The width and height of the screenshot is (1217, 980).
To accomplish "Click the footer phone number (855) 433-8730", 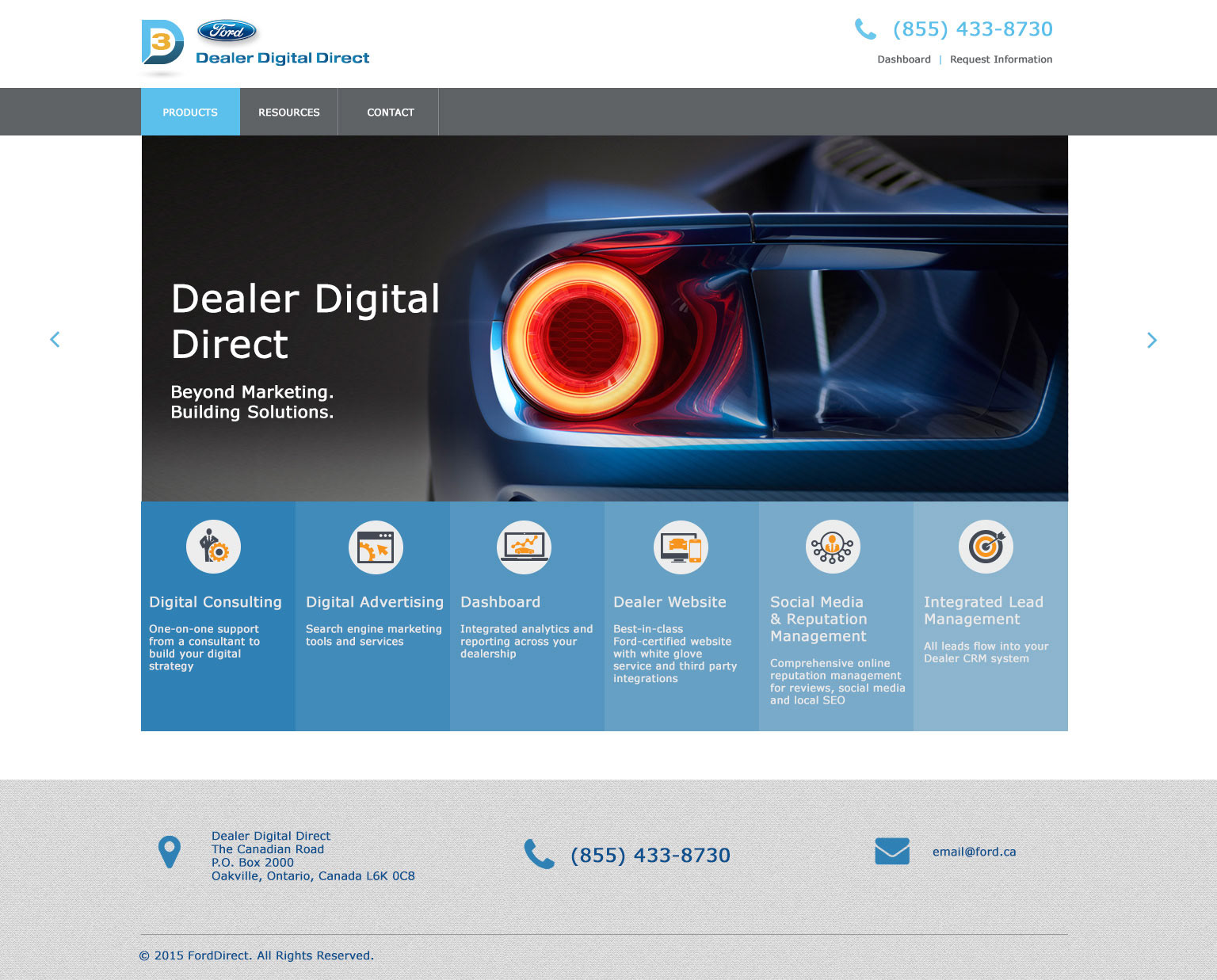I will 650,855.
